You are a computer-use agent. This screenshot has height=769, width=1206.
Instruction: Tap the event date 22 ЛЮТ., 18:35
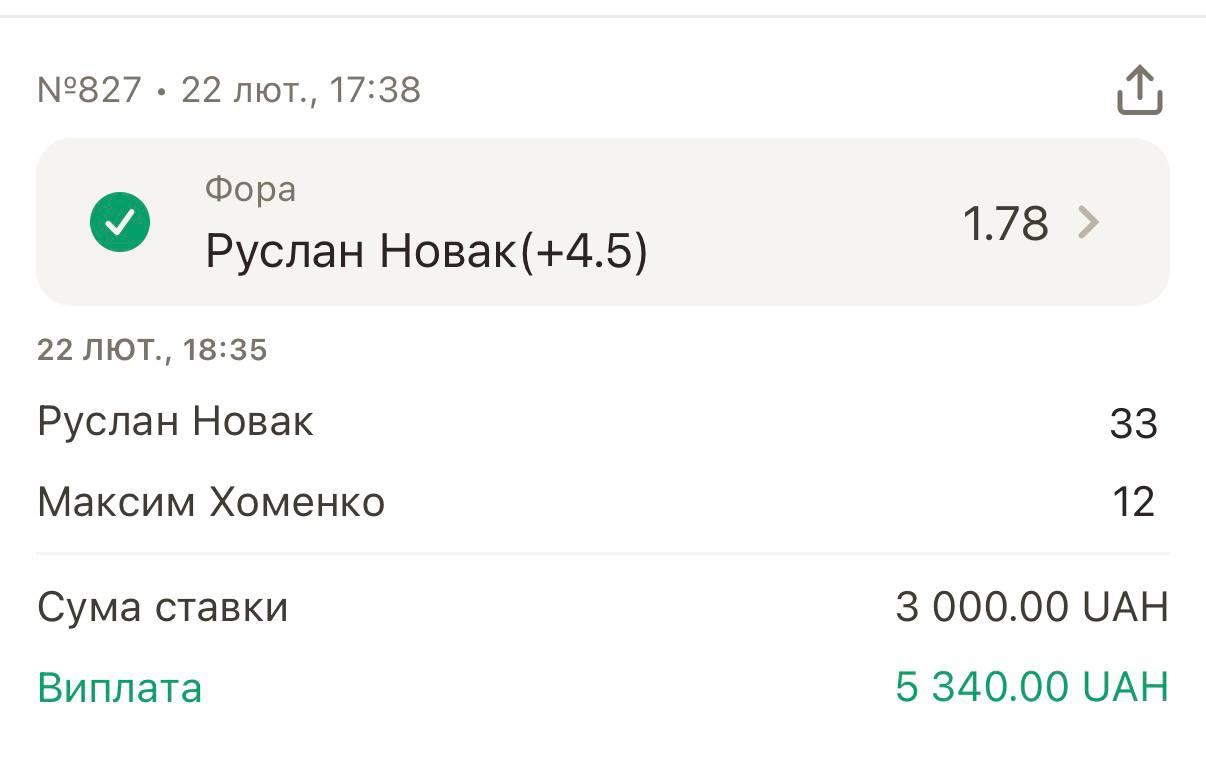pos(152,350)
